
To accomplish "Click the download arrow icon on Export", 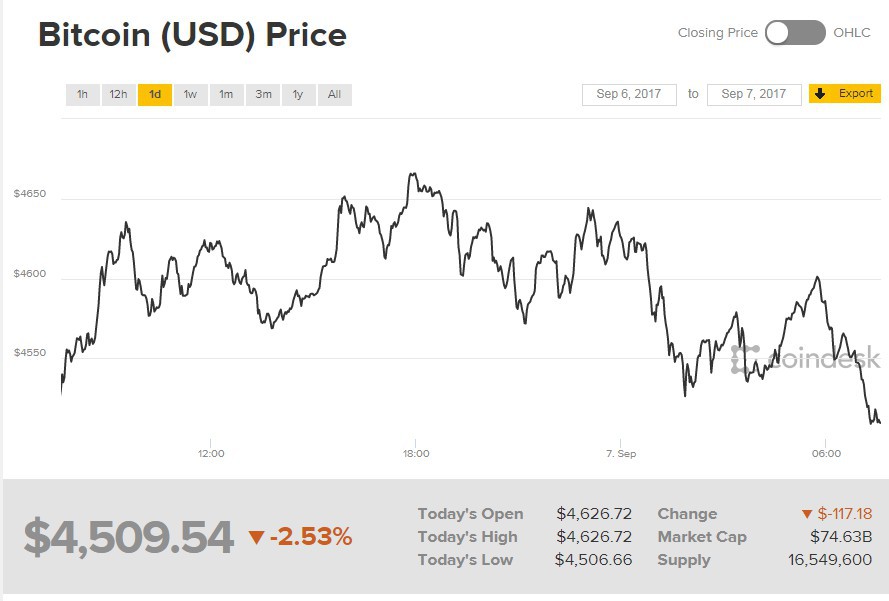I will click(x=823, y=93).
